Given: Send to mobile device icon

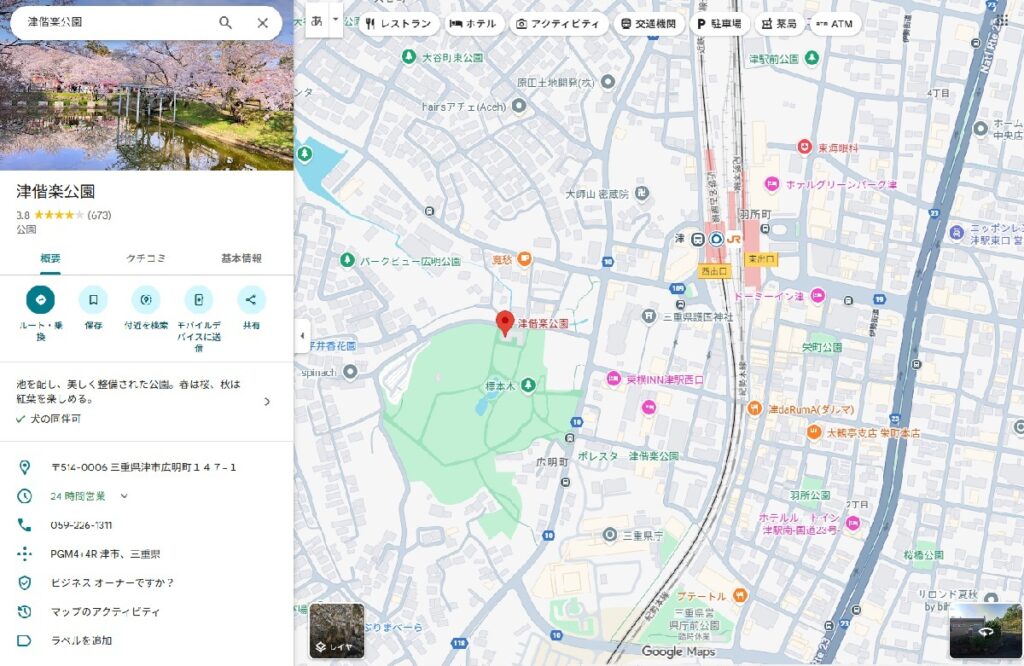Looking at the screenshot, I should (x=198, y=299).
